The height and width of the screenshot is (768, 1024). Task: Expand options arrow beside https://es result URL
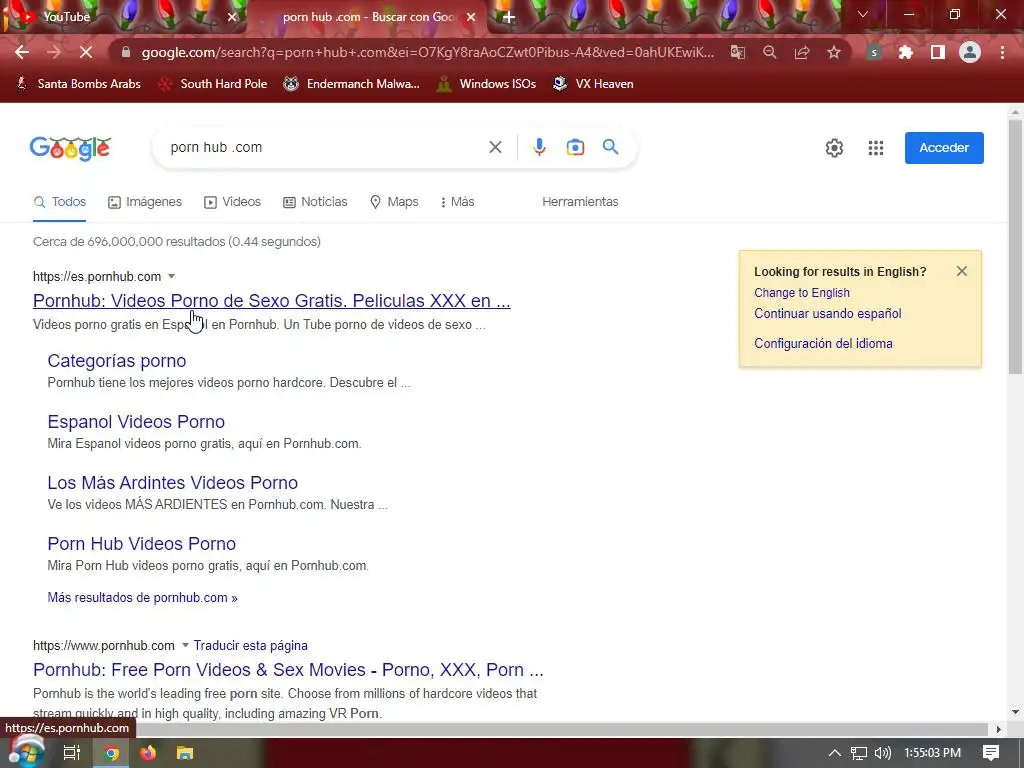[x=172, y=276]
